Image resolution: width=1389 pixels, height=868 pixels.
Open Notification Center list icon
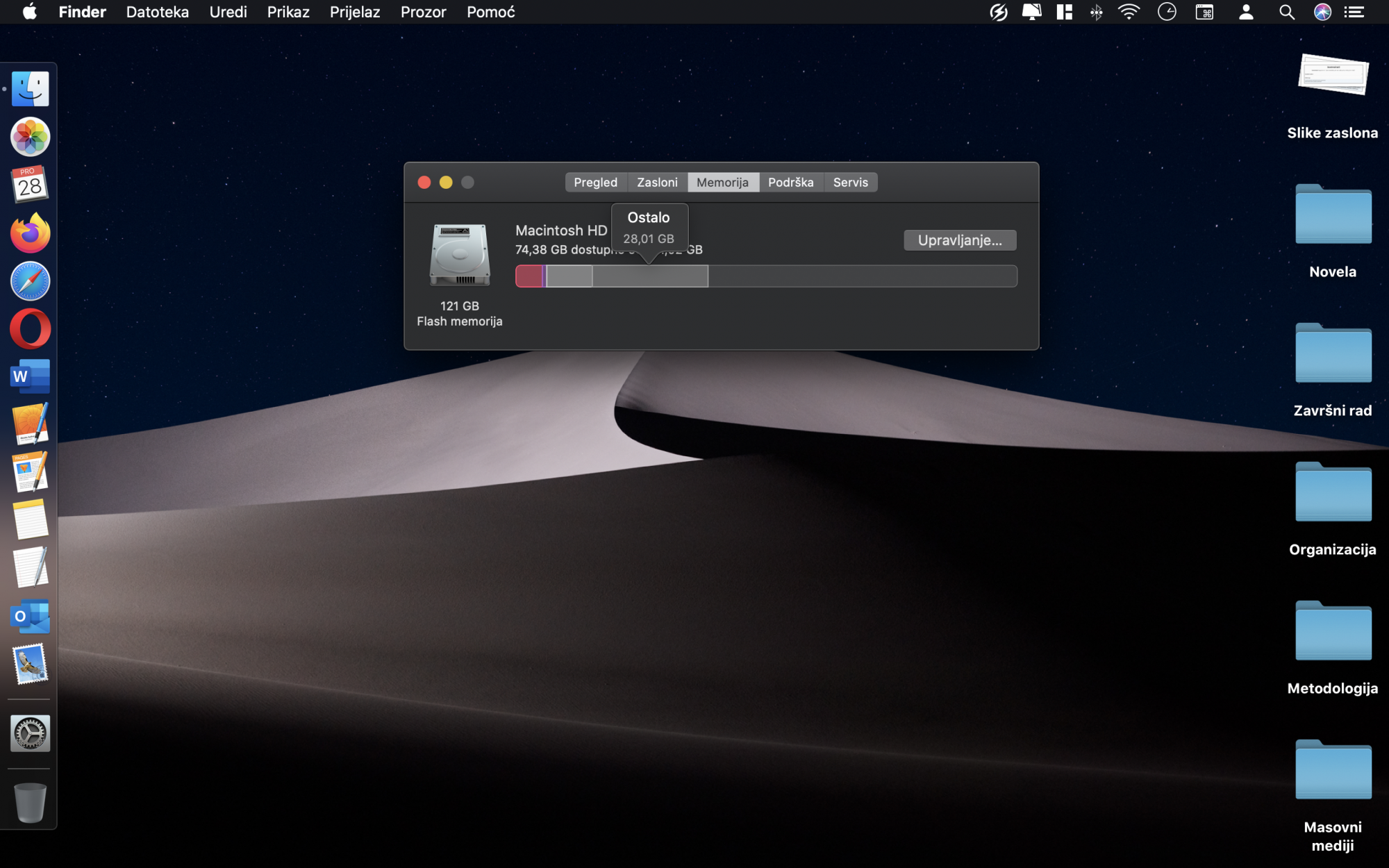tap(1354, 12)
